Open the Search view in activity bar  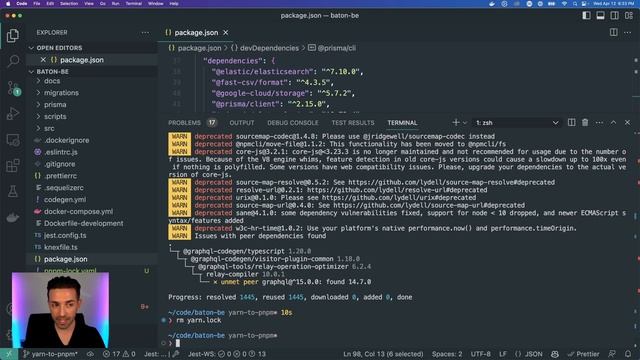click(x=13, y=61)
